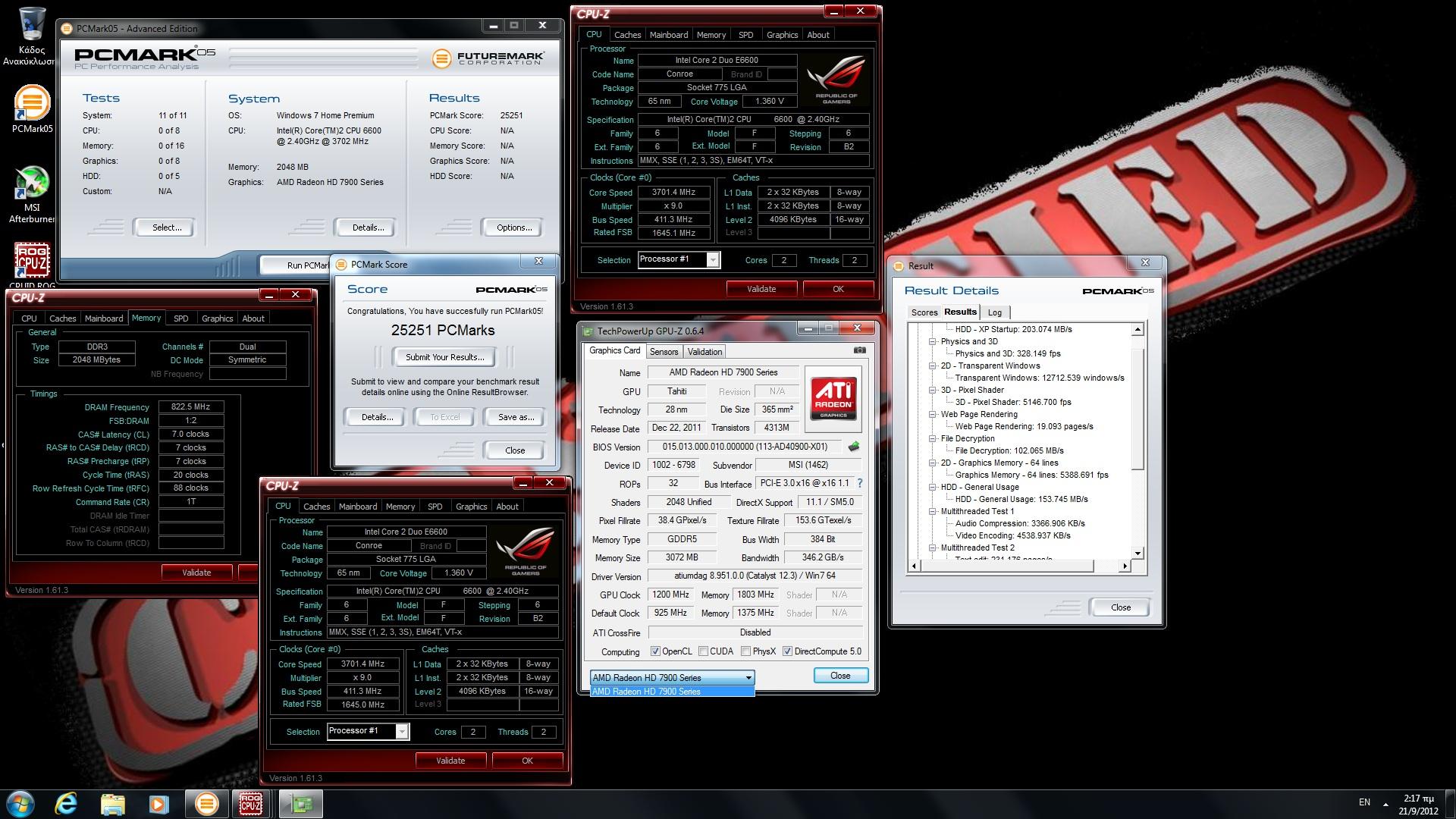Click Close in the Result Details dialog
1456x819 pixels.
(x=1121, y=607)
